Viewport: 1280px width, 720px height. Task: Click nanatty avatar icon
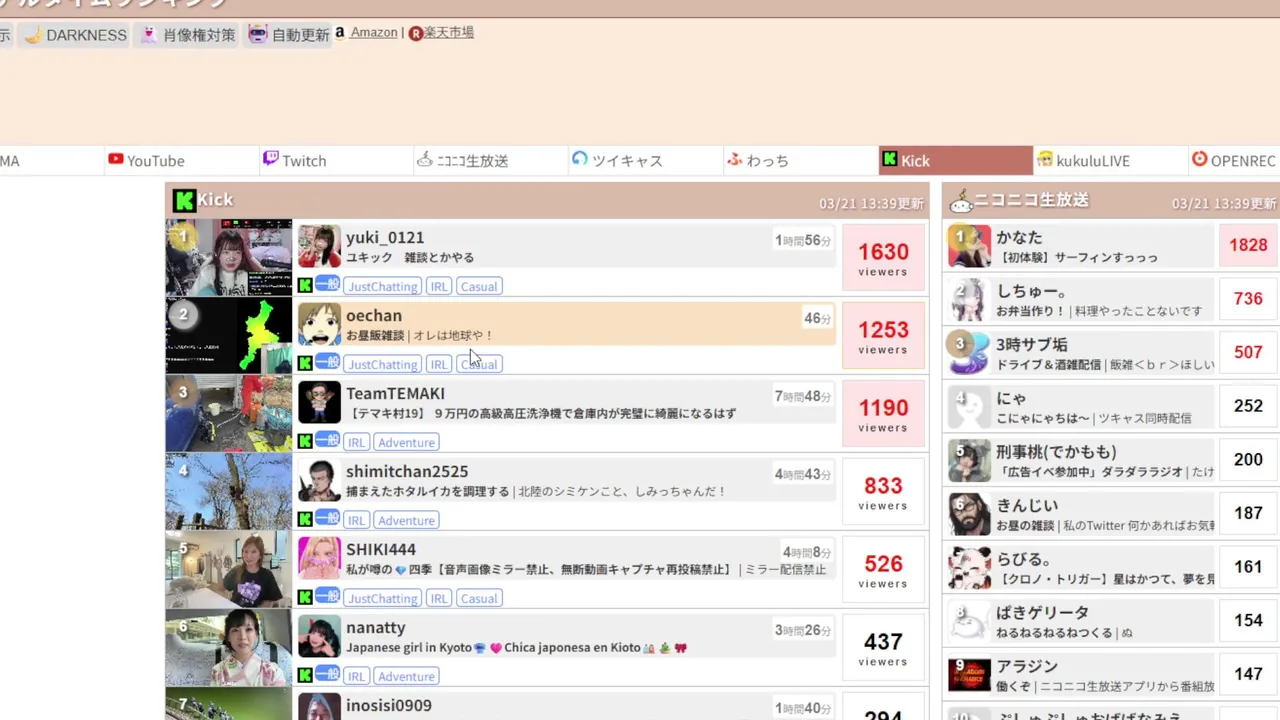[319, 636]
